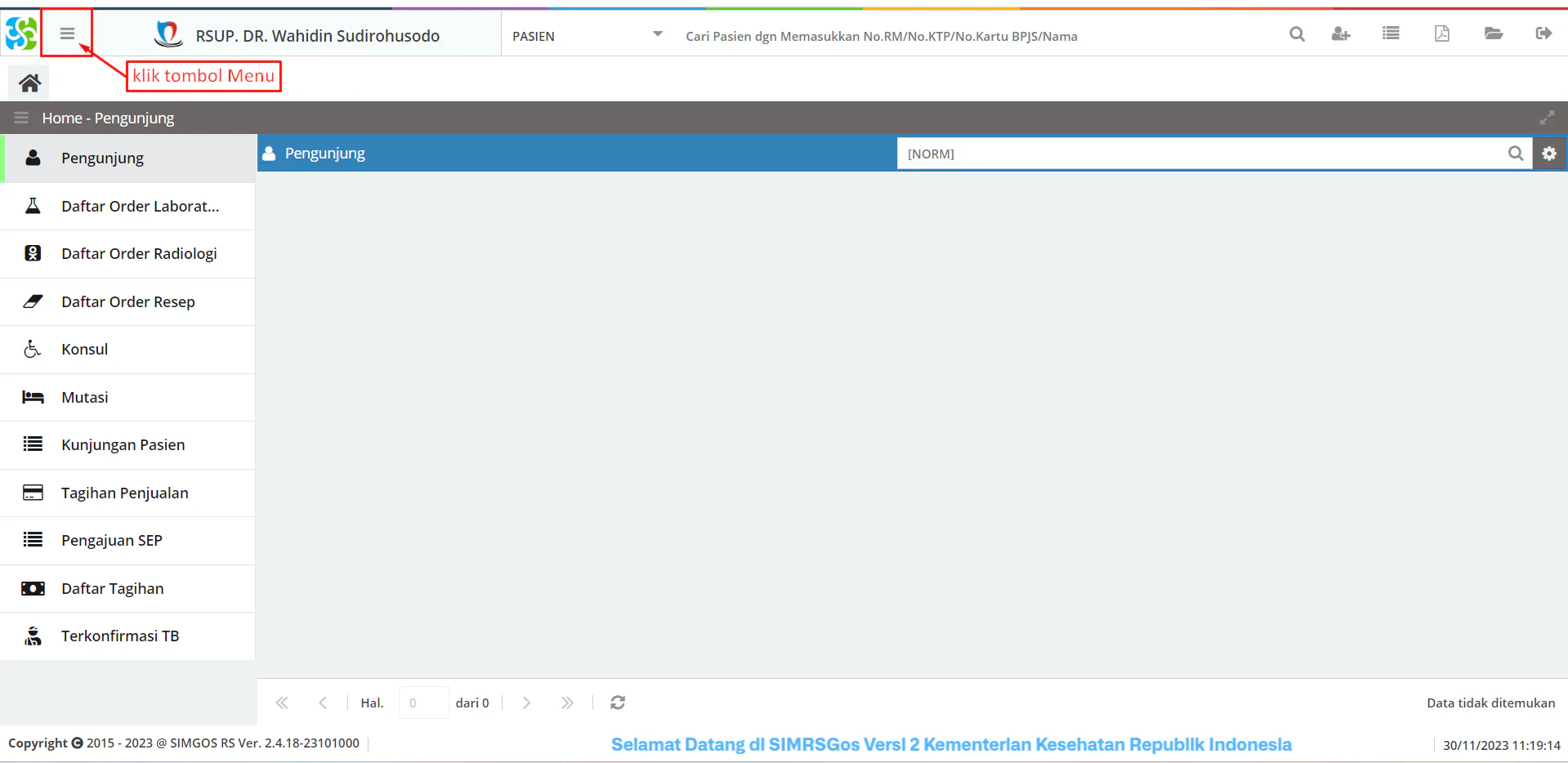Open the folder icon in top toolbar
Image resolution: width=1568 pixels, height=763 pixels.
[x=1493, y=33]
